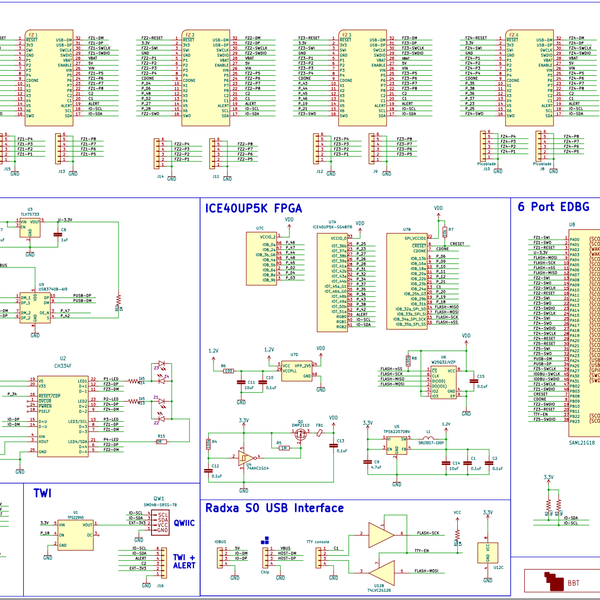
Task: Select the R7 pull-up resistor
Action: click(x=444, y=232)
